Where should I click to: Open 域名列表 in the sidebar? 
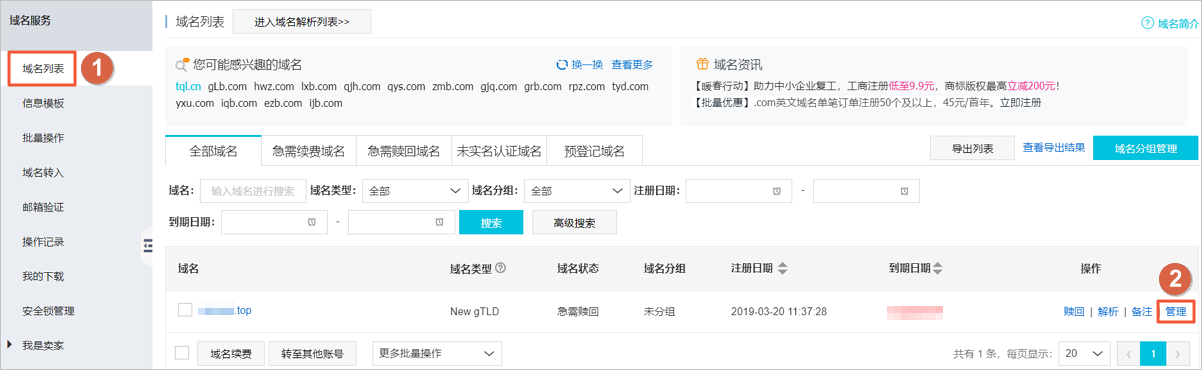click(43, 68)
